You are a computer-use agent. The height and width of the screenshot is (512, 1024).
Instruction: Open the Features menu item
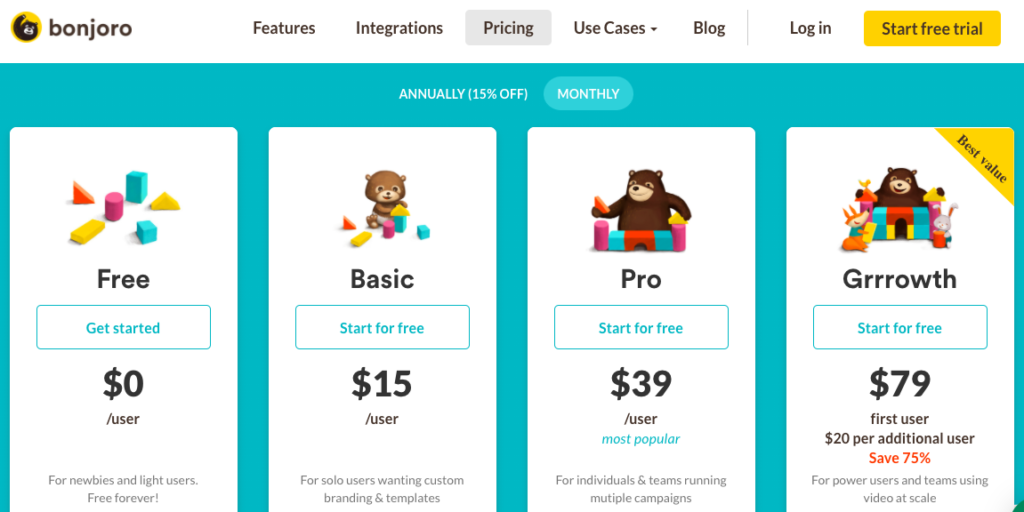pos(284,28)
